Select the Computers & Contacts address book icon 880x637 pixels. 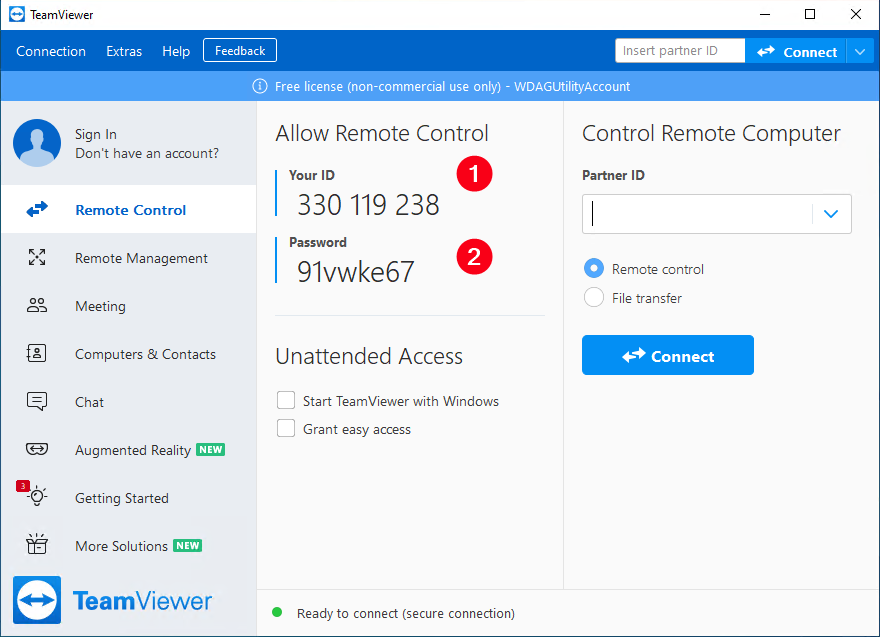[x=37, y=354]
